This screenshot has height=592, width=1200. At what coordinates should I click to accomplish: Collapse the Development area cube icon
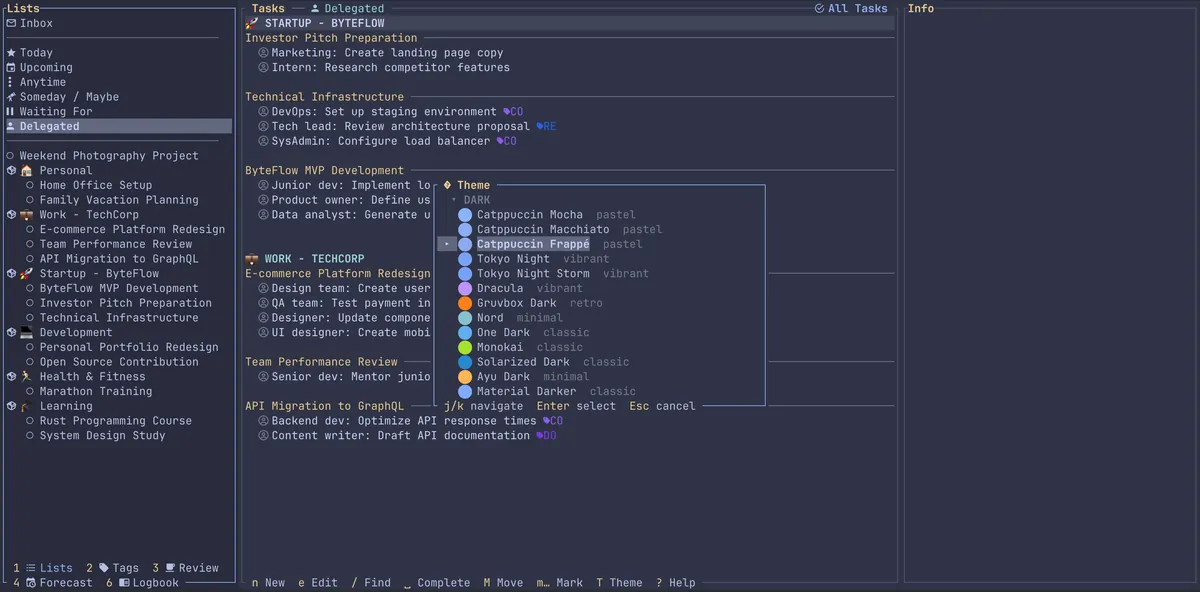pyautogui.click(x=11, y=332)
